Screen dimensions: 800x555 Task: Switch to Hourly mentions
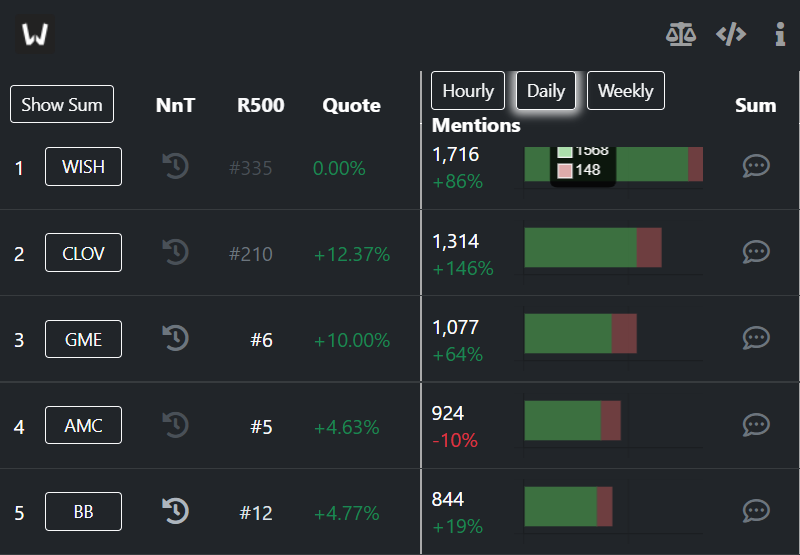(x=468, y=91)
